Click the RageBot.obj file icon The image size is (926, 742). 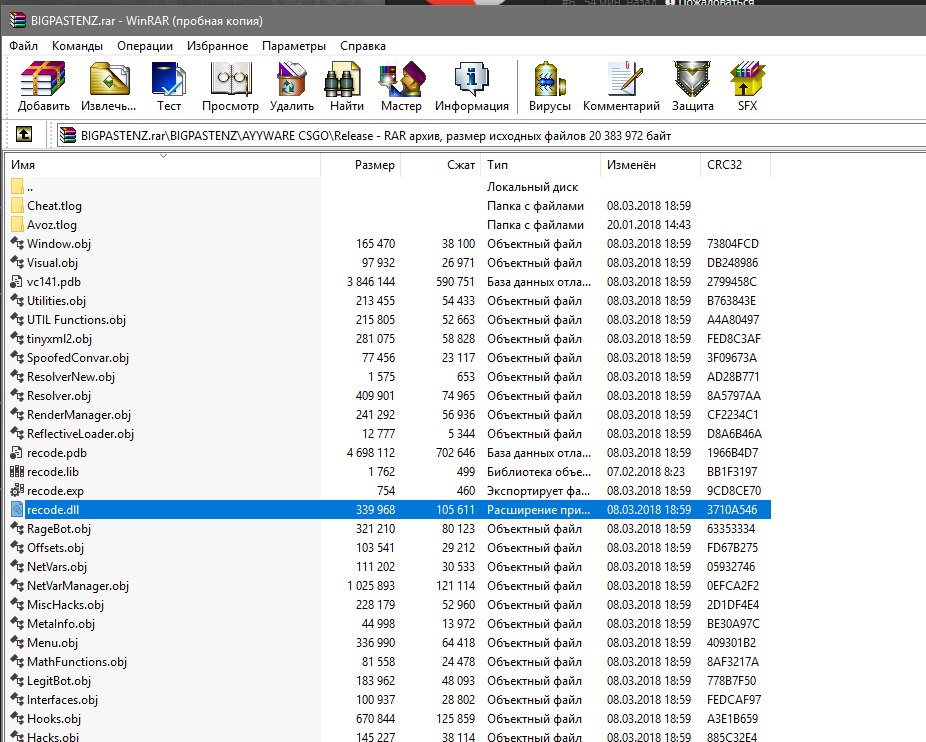[x=17, y=529]
